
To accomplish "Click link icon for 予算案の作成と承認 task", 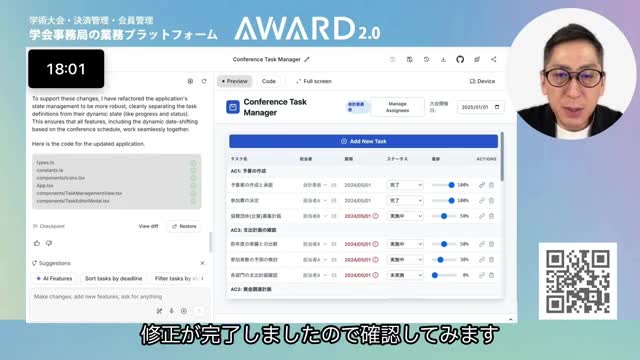I will 482,185.
